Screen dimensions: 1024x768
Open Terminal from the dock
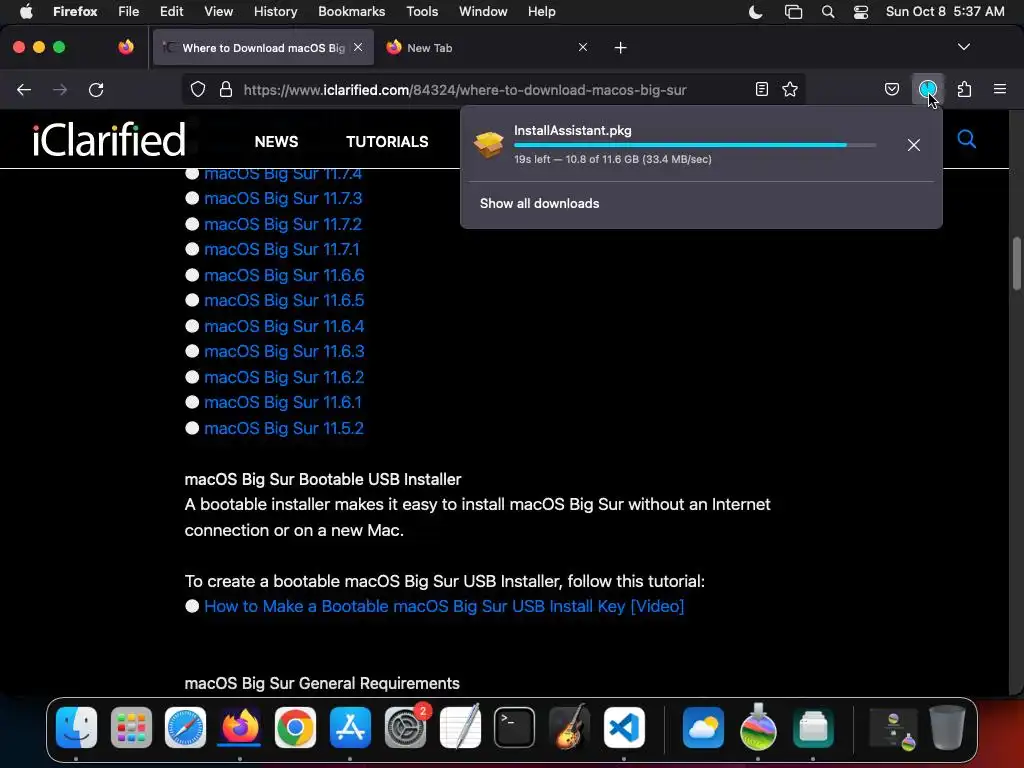click(515, 727)
